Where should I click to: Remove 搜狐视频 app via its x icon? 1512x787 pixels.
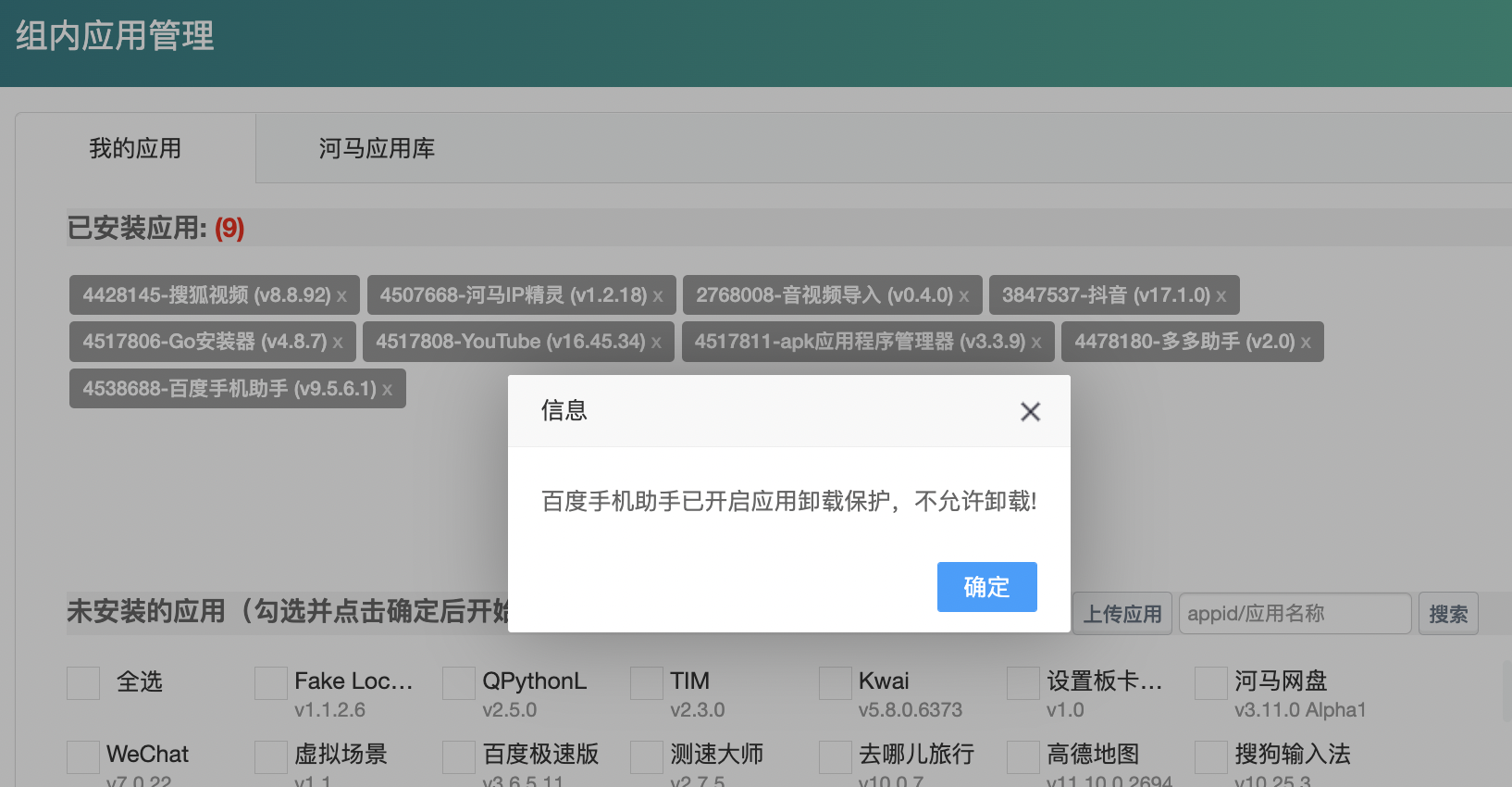[341, 296]
